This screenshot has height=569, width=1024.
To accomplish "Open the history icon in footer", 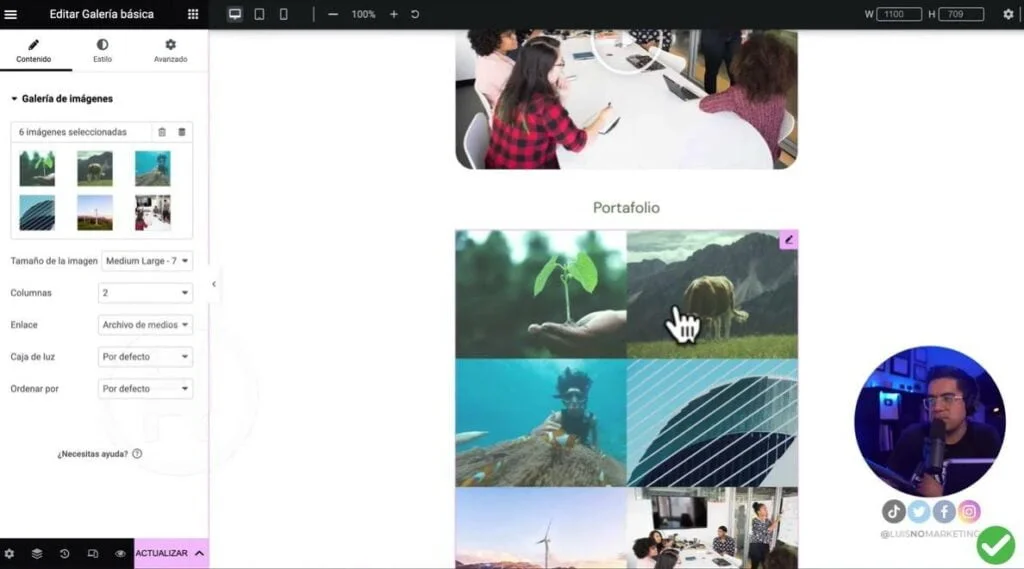I will (x=65, y=553).
